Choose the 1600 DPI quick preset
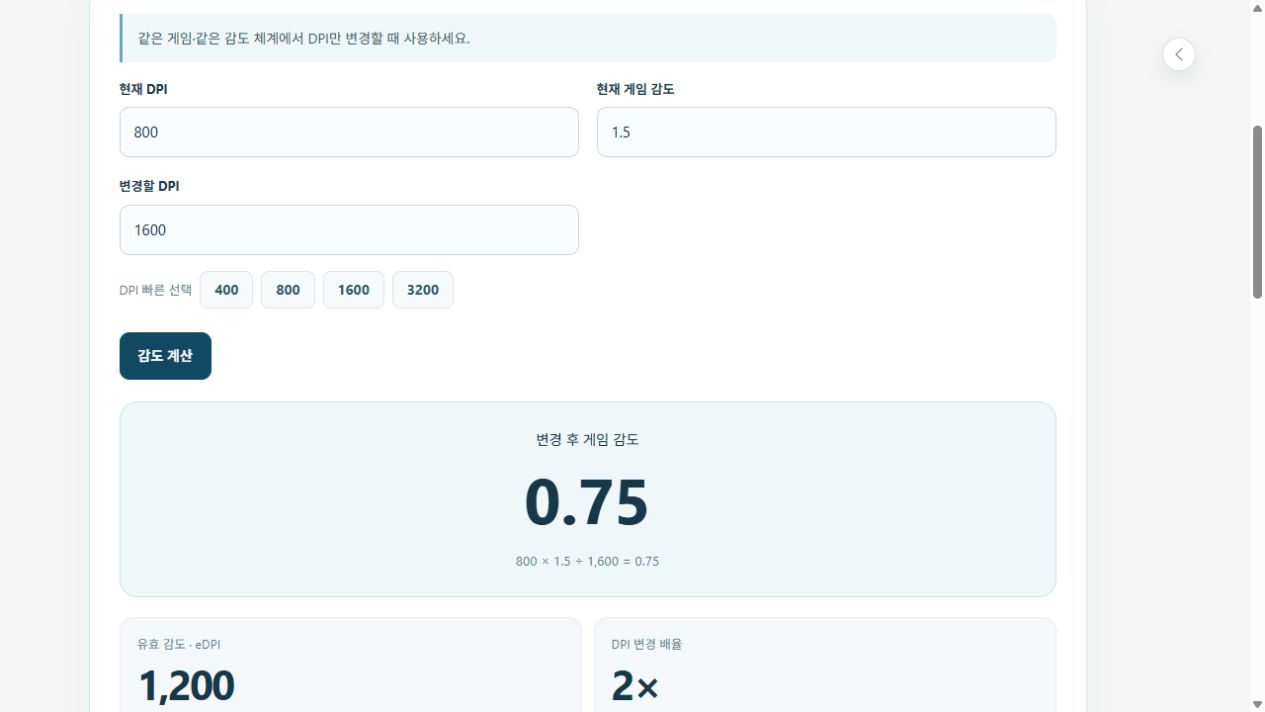Image resolution: width=1265 pixels, height=712 pixels. click(353, 290)
